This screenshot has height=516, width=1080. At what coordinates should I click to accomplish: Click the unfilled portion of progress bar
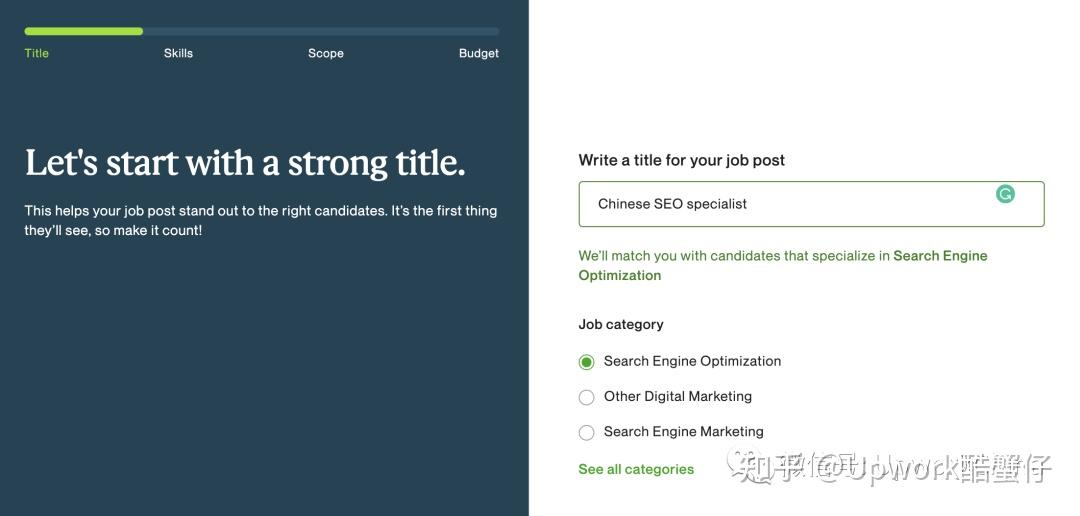tap(320, 32)
